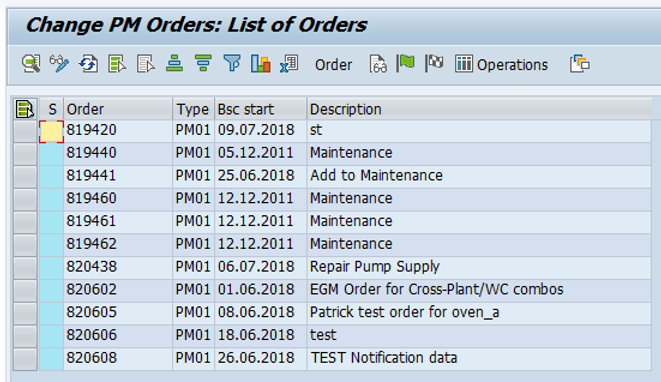
Task: Sort the list in ascending order
Action: click(175, 64)
